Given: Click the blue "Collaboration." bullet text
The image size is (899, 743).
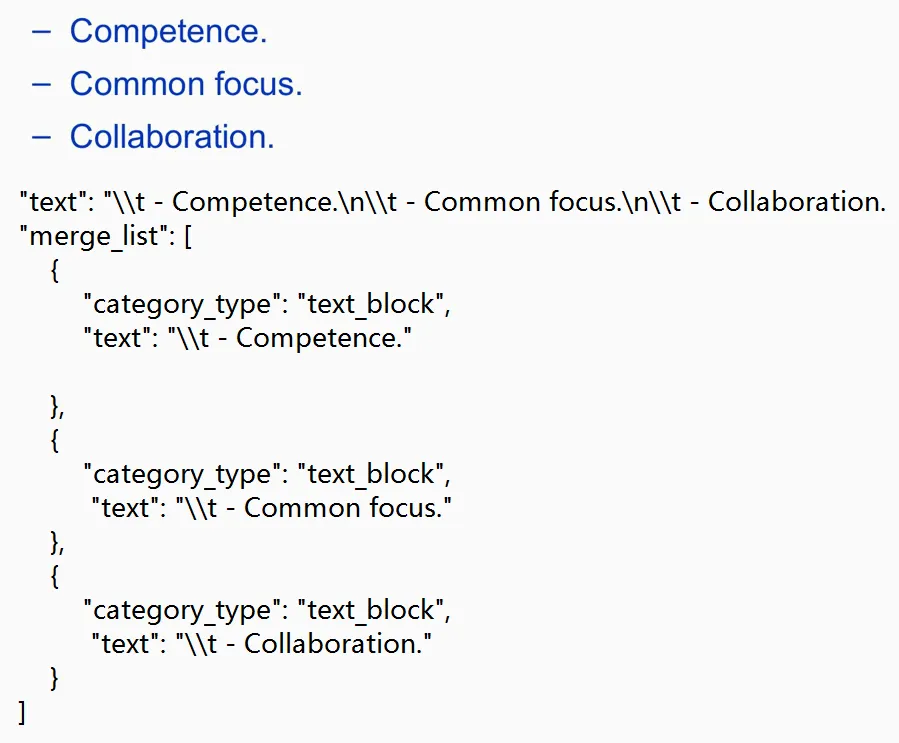Looking at the screenshot, I should [172, 137].
